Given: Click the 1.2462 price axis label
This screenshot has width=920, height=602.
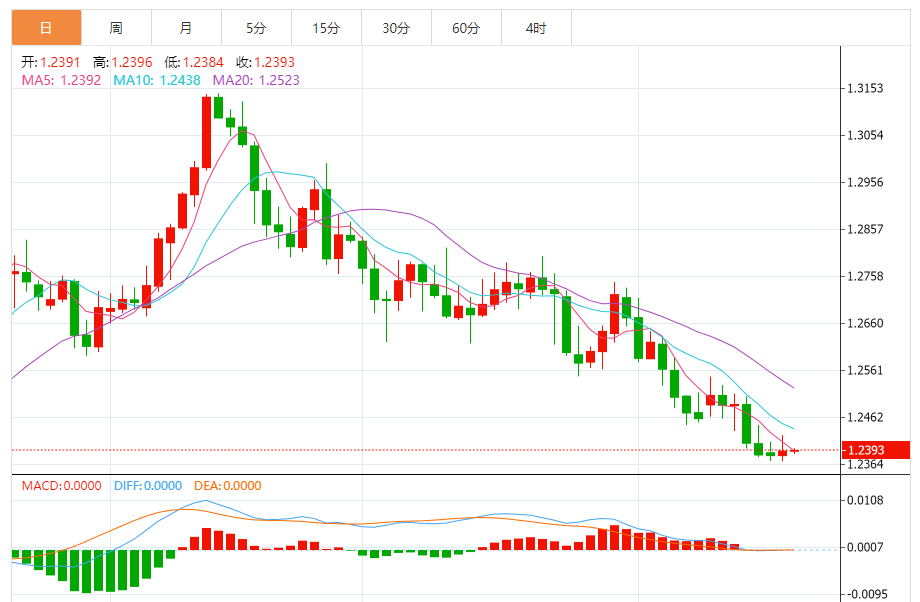Looking at the screenshot, I should [x=865, y=417].
